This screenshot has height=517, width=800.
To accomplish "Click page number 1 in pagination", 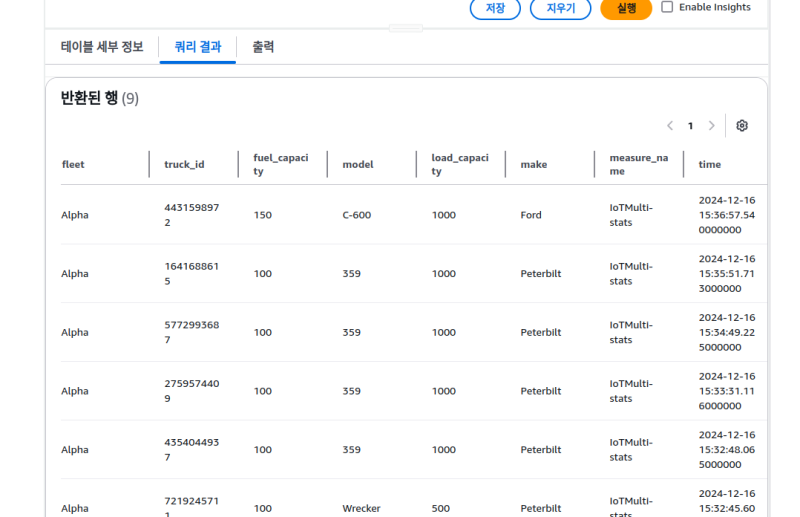I will (690, 126).
